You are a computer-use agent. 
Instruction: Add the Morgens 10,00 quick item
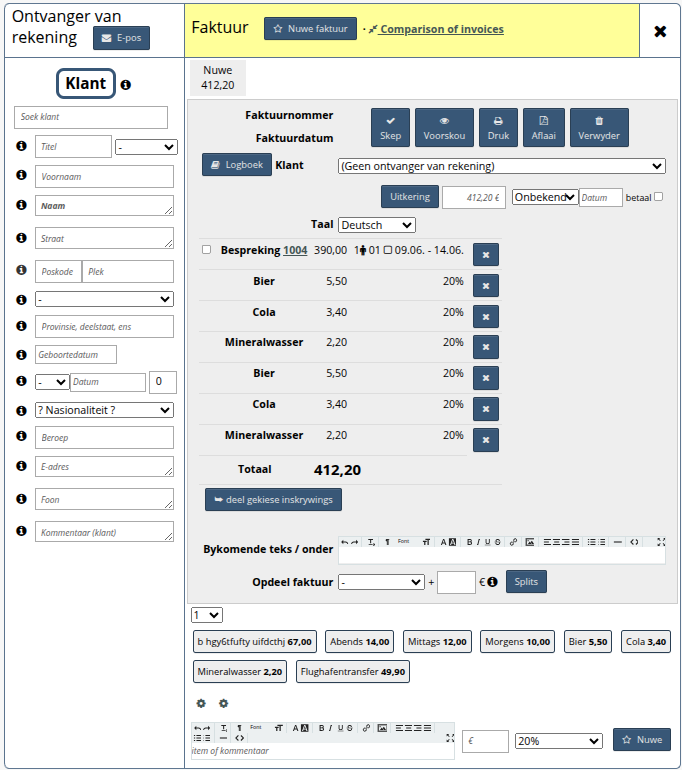(518, 641)
